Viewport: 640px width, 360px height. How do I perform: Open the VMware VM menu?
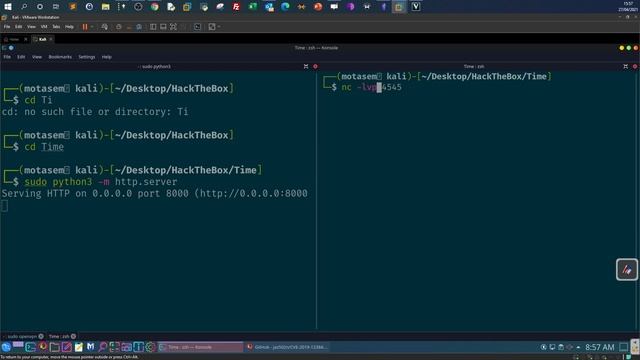44,27
